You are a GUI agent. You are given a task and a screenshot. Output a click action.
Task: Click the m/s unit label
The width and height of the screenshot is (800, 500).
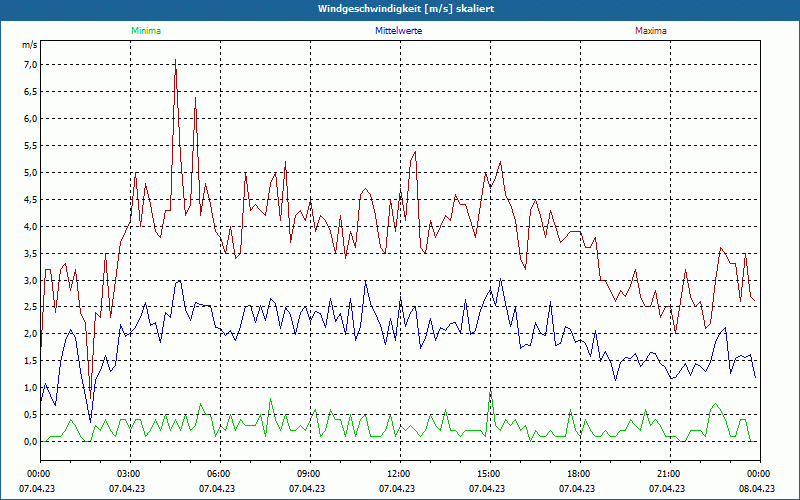tap(29, 45)
